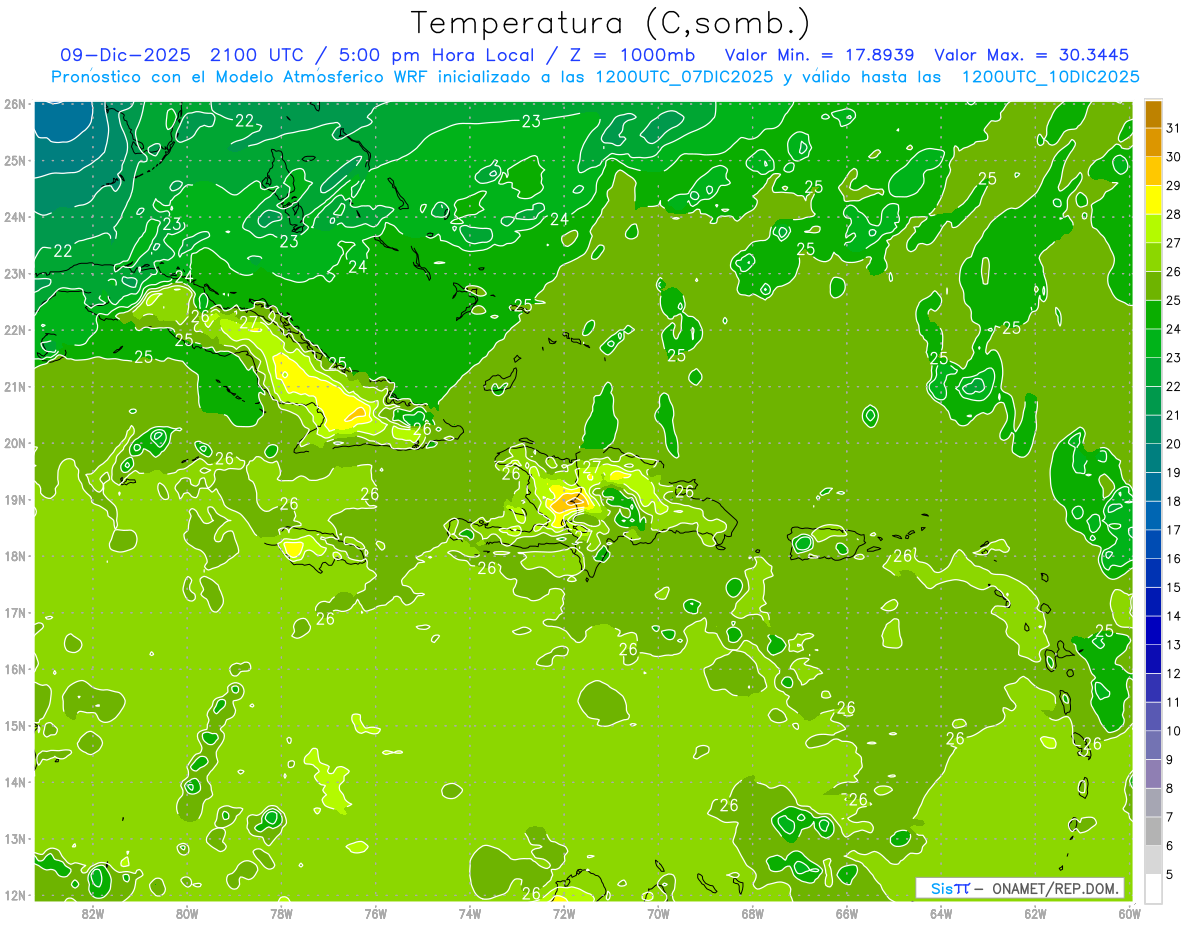Click the '30' label on the color scale
The image size is (1200, 927).
[1174, 157]
